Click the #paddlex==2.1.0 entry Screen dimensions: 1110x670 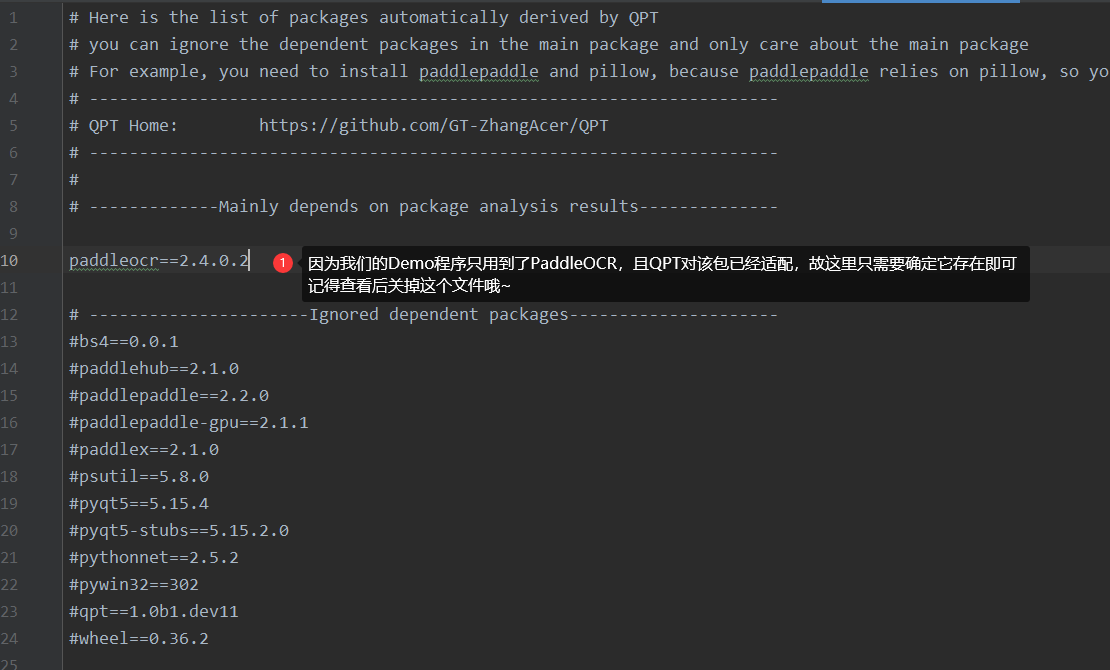[x=143, y=449]
